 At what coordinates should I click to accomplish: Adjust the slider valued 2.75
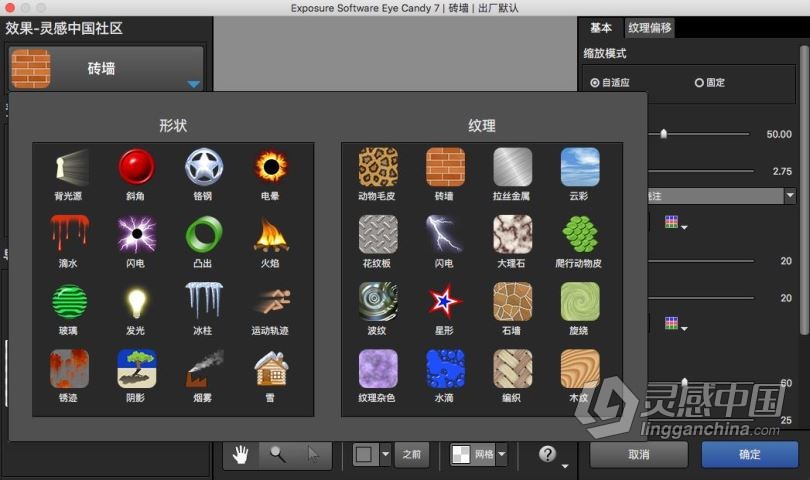click(700, 171)
